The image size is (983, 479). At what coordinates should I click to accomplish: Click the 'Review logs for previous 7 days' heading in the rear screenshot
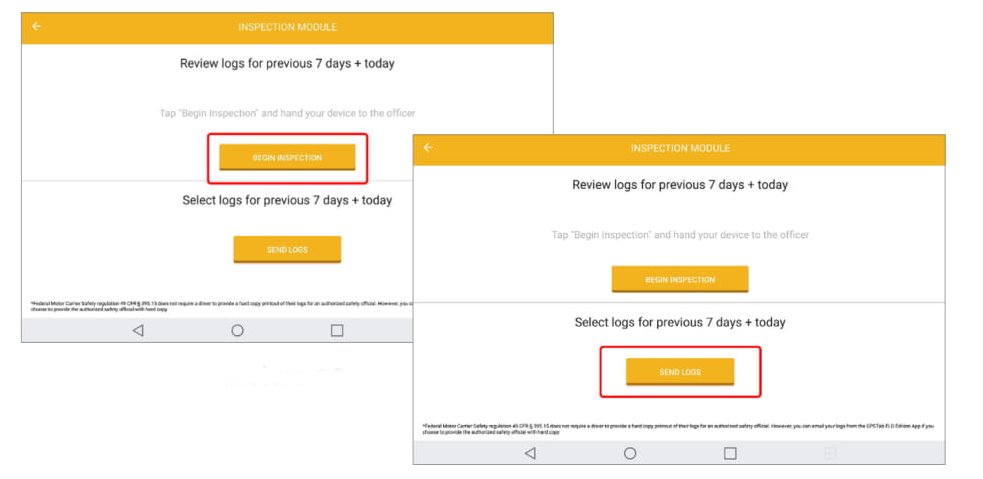pos(287,63)
